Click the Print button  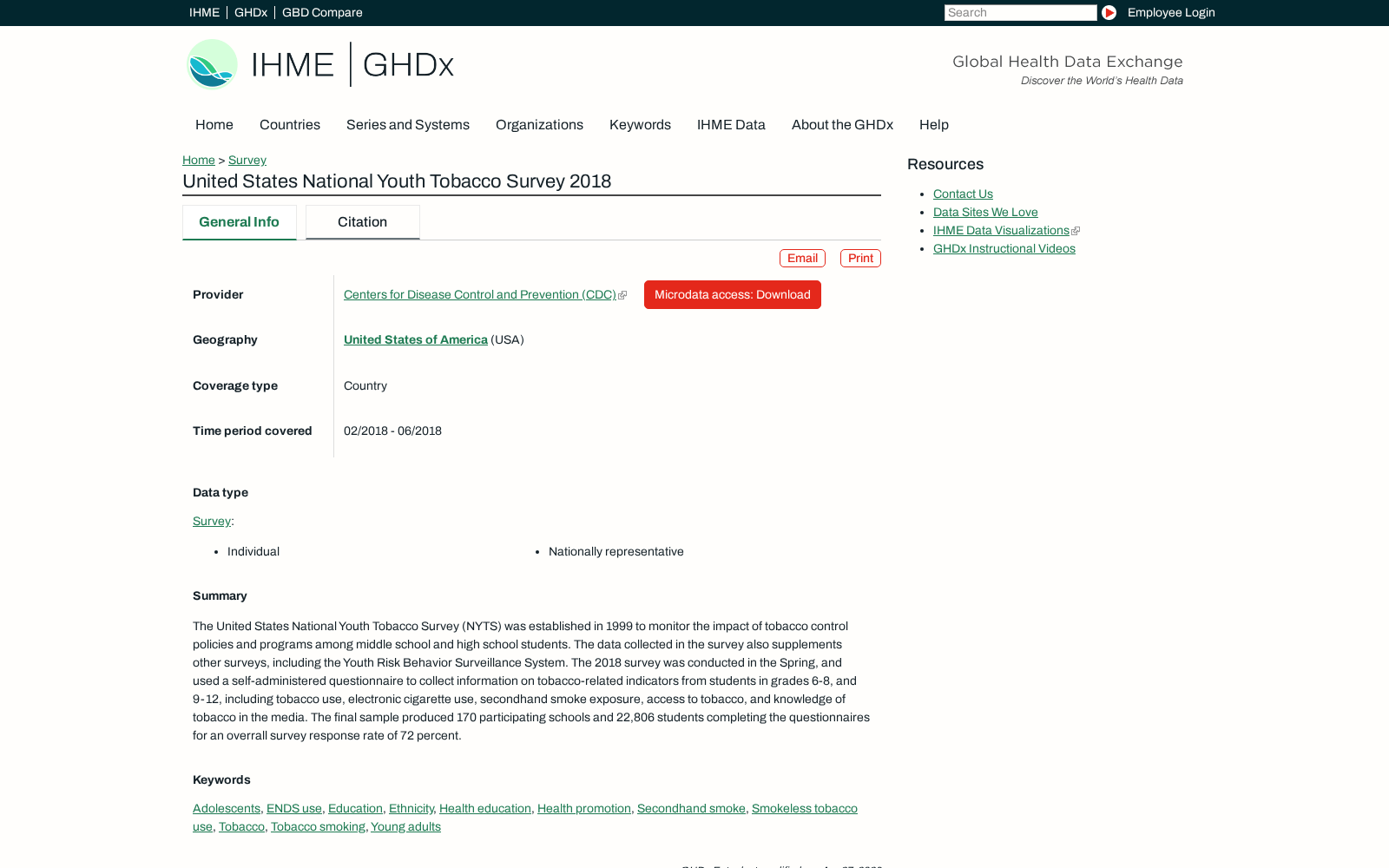click(x=860, y=258)
